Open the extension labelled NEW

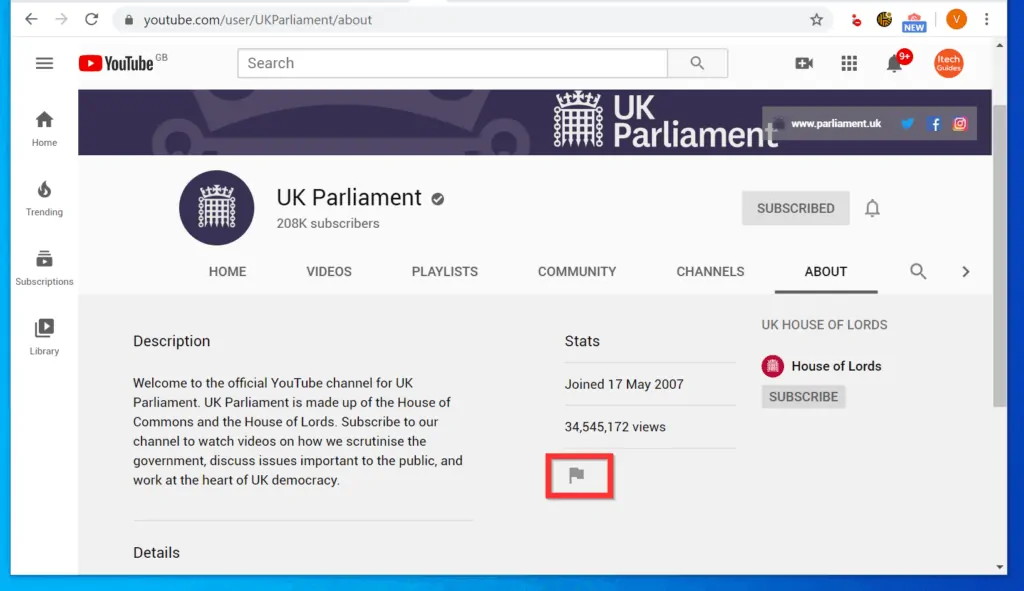[x=914, y=22]
